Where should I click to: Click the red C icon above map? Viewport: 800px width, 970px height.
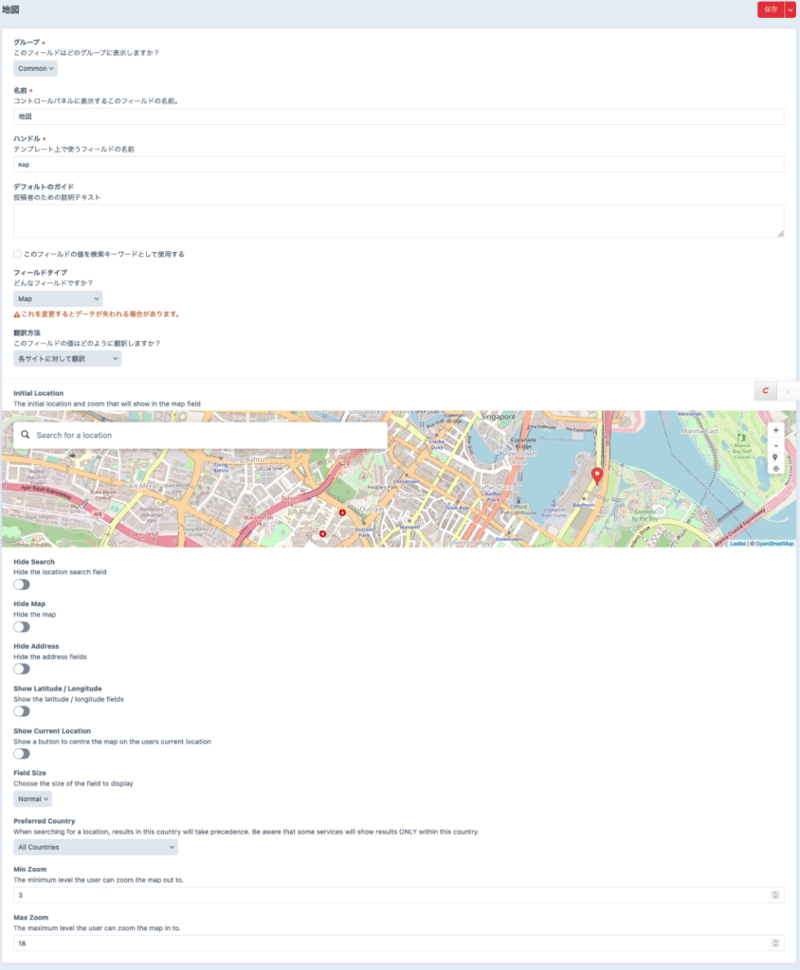(x=765, y=391)
